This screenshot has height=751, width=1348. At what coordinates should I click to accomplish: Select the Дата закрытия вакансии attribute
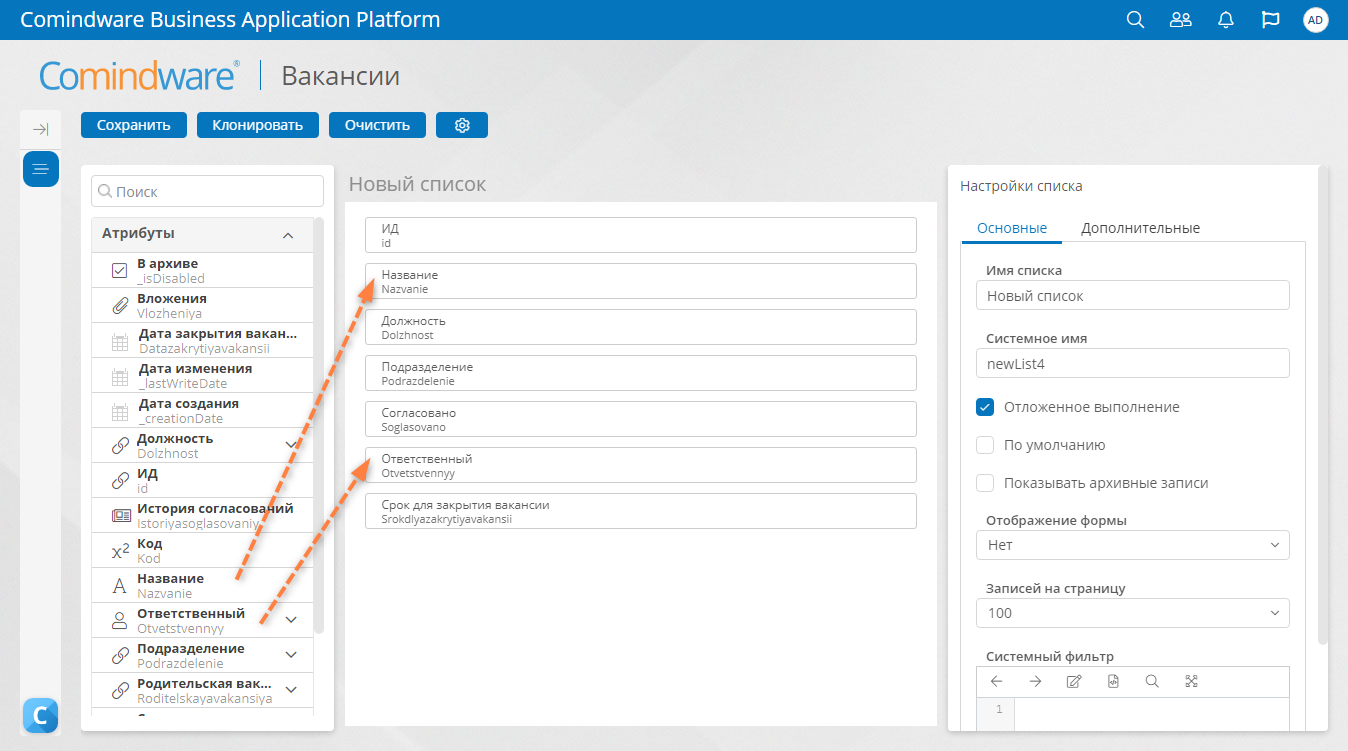click(x=203, y=341)
